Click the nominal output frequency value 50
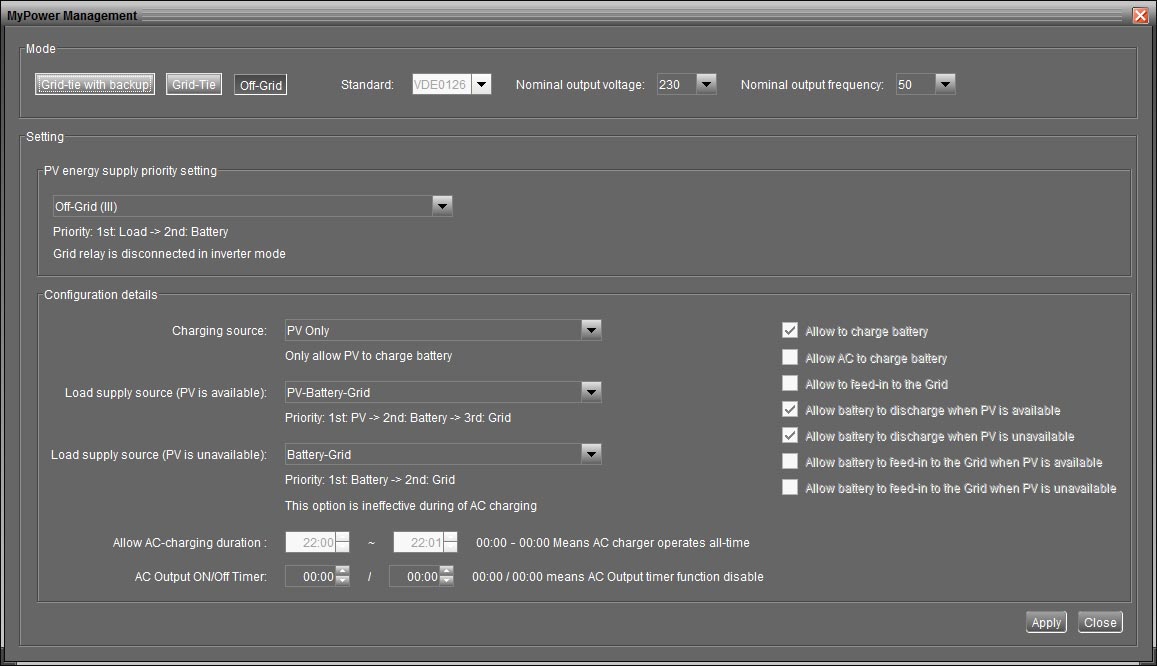This screenshot has height=666, width=1157. [x=916, y=85]
